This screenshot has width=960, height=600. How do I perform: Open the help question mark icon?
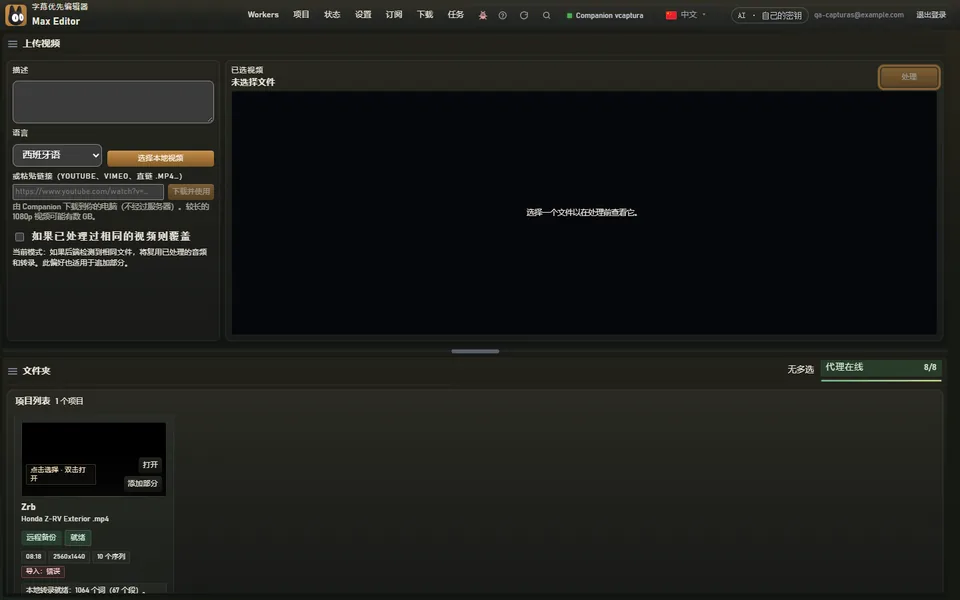pos(503,15)
